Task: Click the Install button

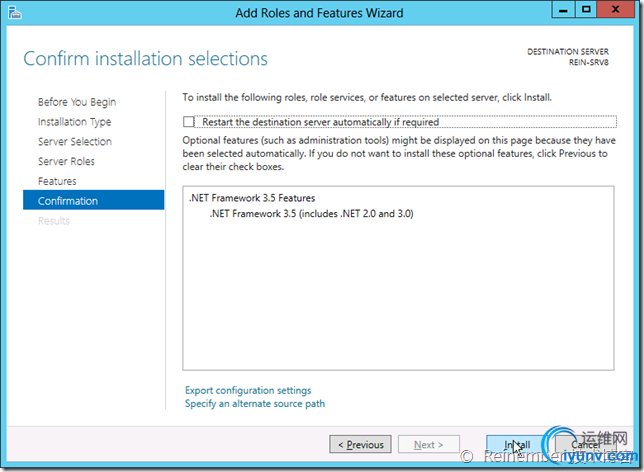Action: click(517, 444)
